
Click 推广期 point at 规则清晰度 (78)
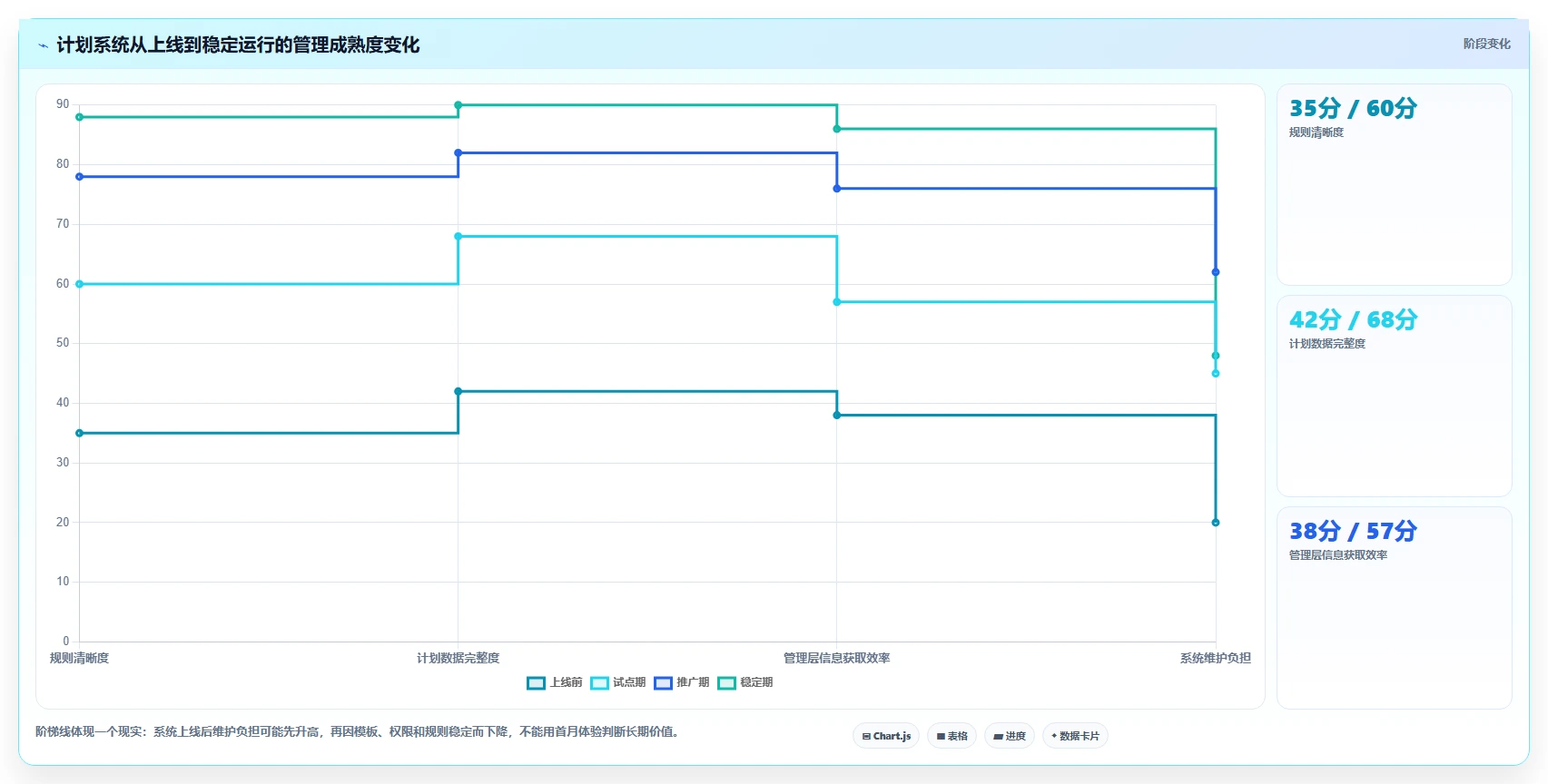tap(79, 177)
